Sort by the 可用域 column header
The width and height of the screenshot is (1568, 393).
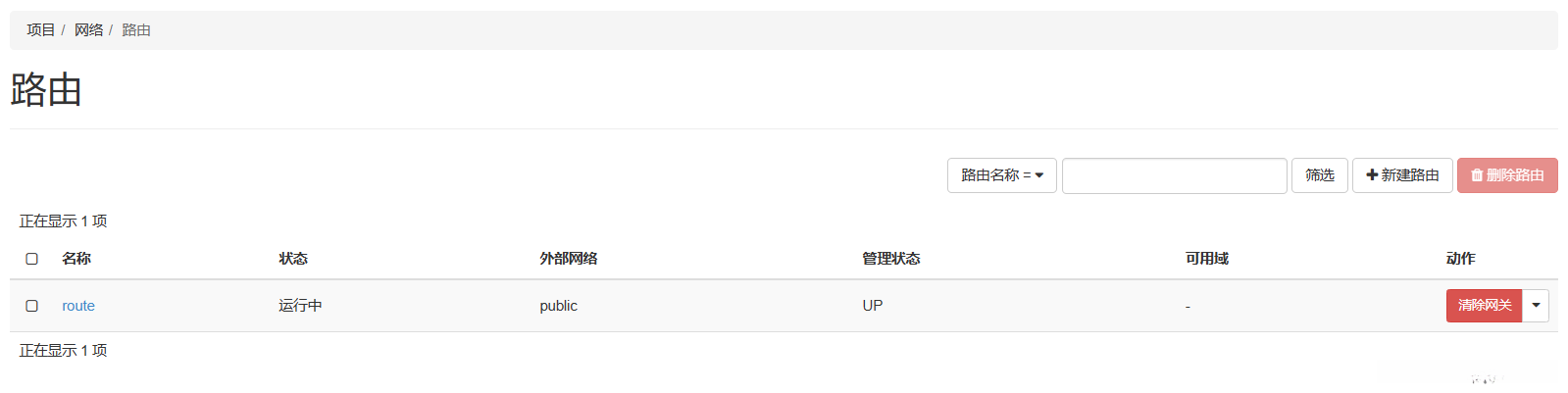[x=1207, y=259]
